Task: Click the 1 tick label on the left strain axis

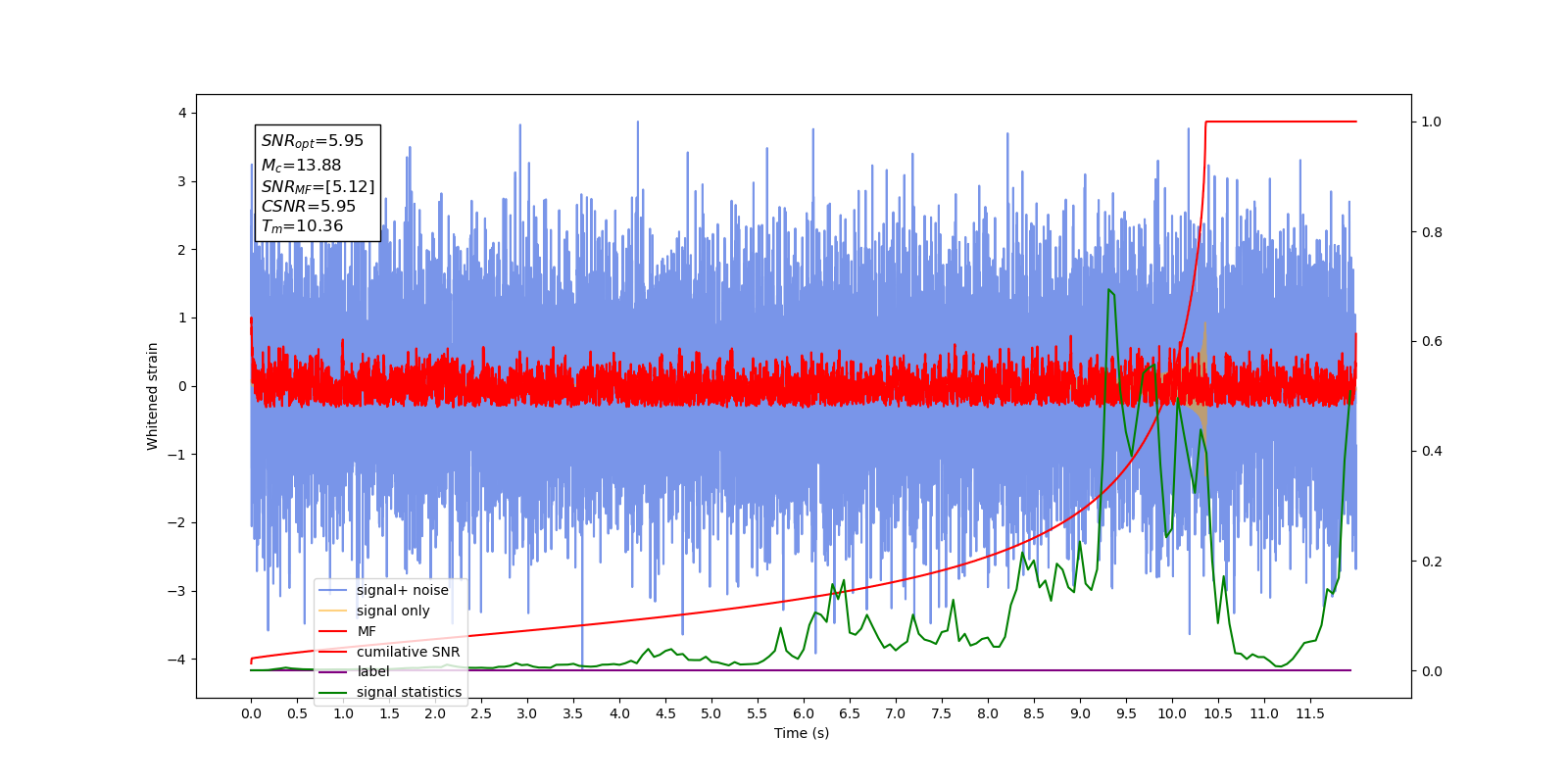Action: click(x=182, y=318)
